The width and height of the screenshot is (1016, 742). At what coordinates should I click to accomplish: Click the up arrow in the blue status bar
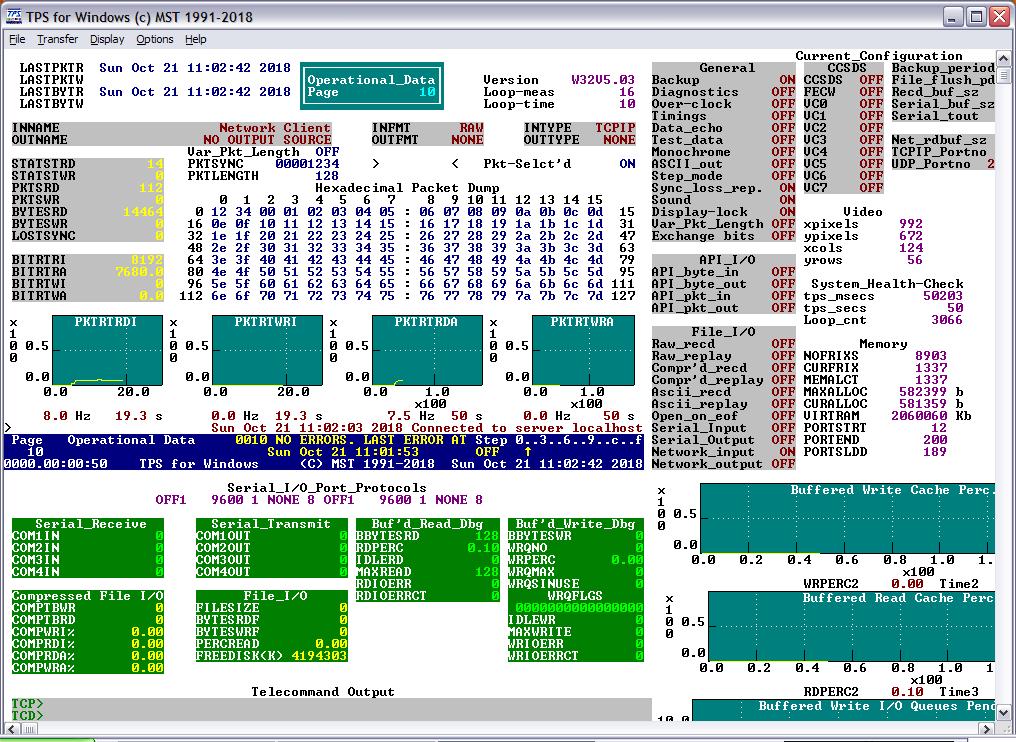(x=528, y=452)
